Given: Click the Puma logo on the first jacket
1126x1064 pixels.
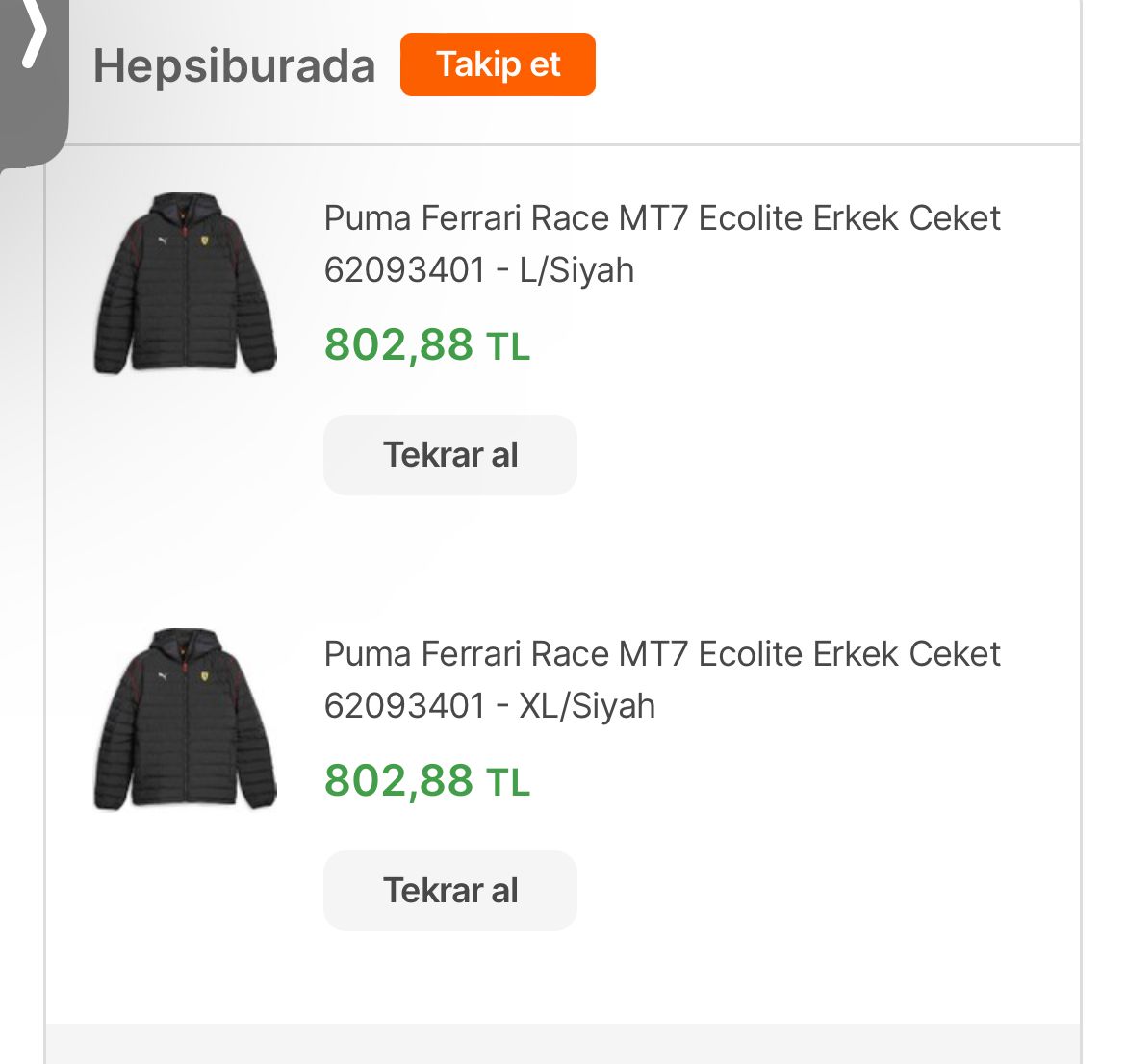Looking at the screenshot, I should click(161, 241).
